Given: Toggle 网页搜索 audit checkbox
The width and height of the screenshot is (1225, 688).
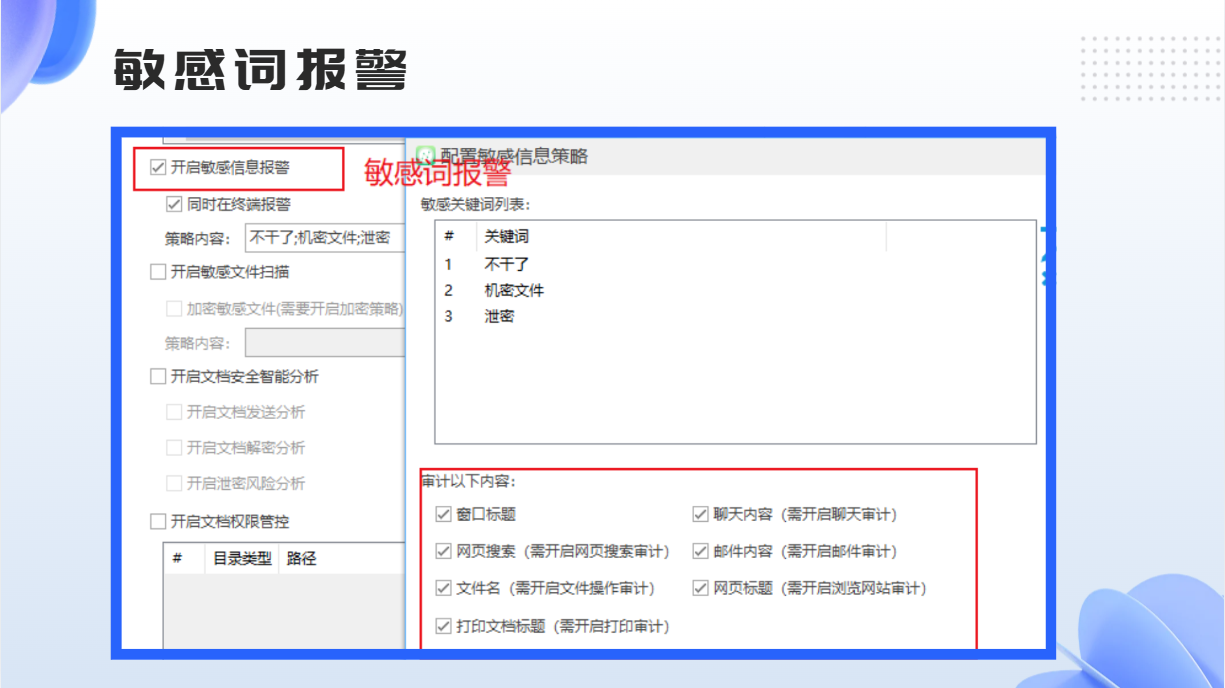Looking at the screenshot, I should [444, 552].
